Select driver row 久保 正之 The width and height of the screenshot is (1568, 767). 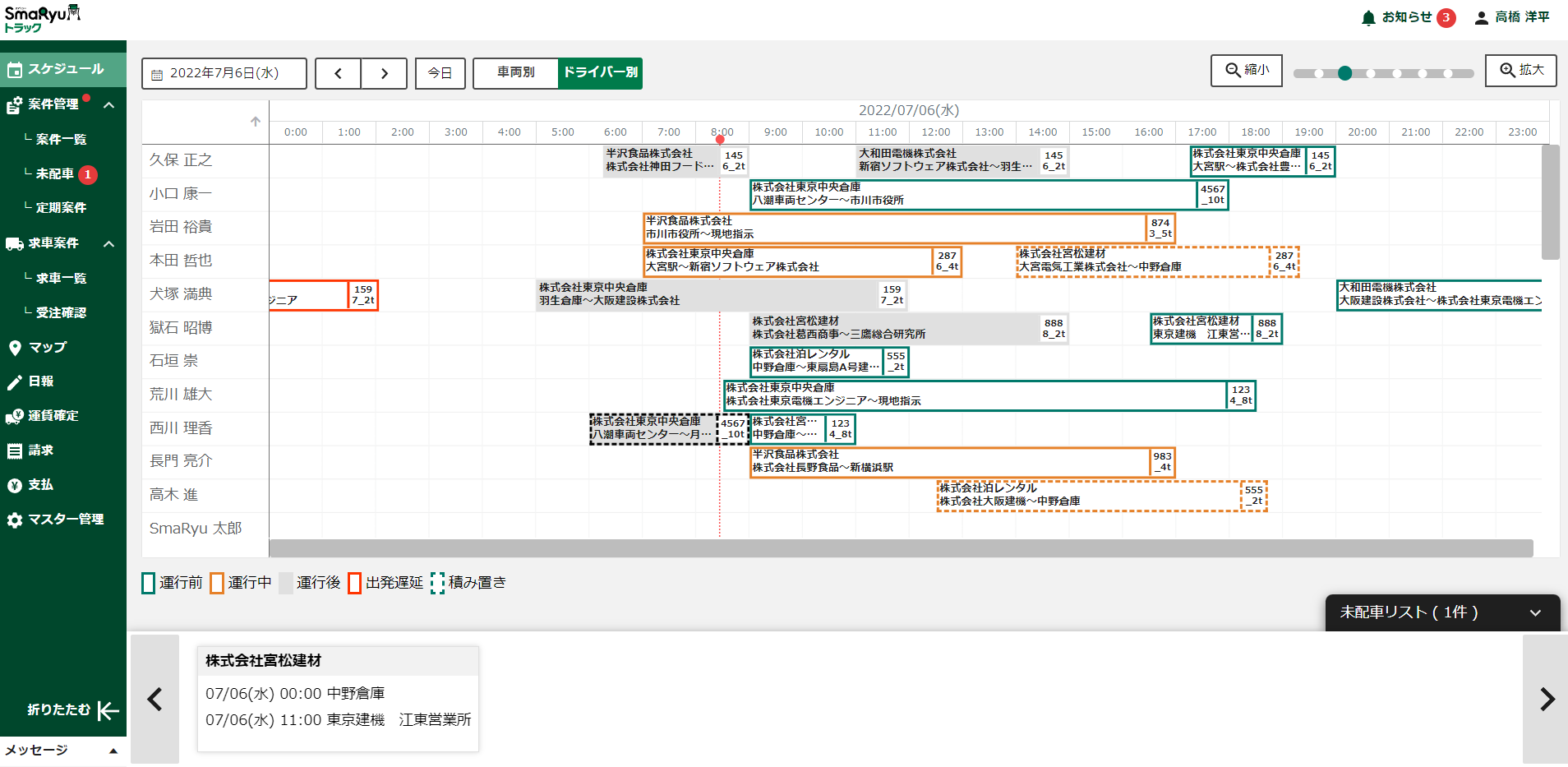[205, 160]
